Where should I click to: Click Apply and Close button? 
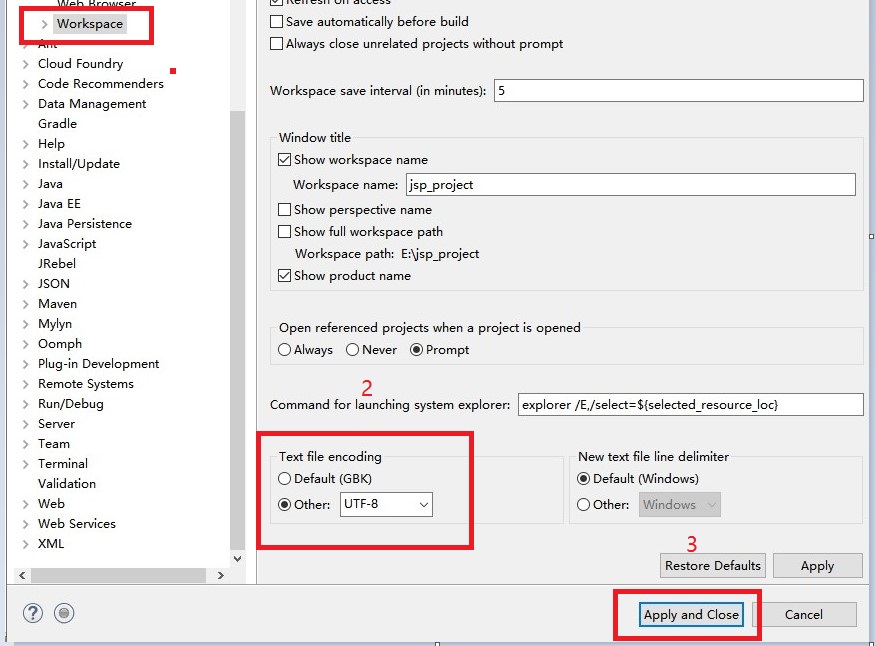691,615
